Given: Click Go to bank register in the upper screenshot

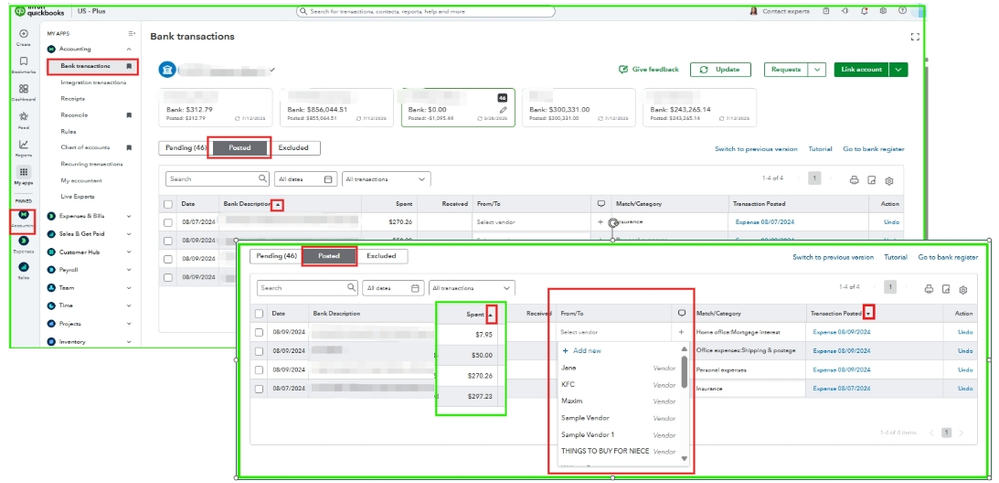Looking at the screenshot, I should coord(873,149).
